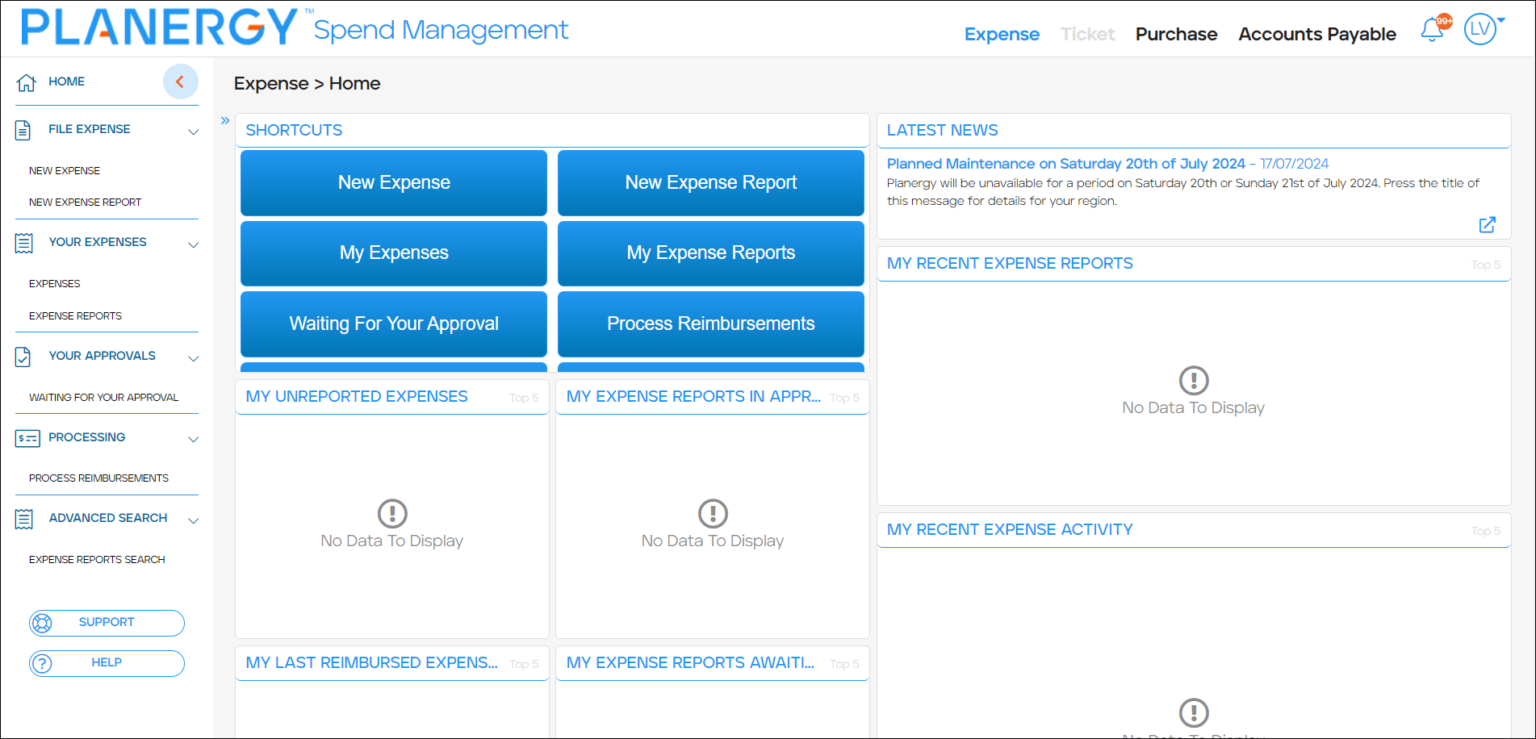Screen dimensions: 1536x739
Task: Open the maintenance notice external link icon
Action: [x=1487, y=225]
